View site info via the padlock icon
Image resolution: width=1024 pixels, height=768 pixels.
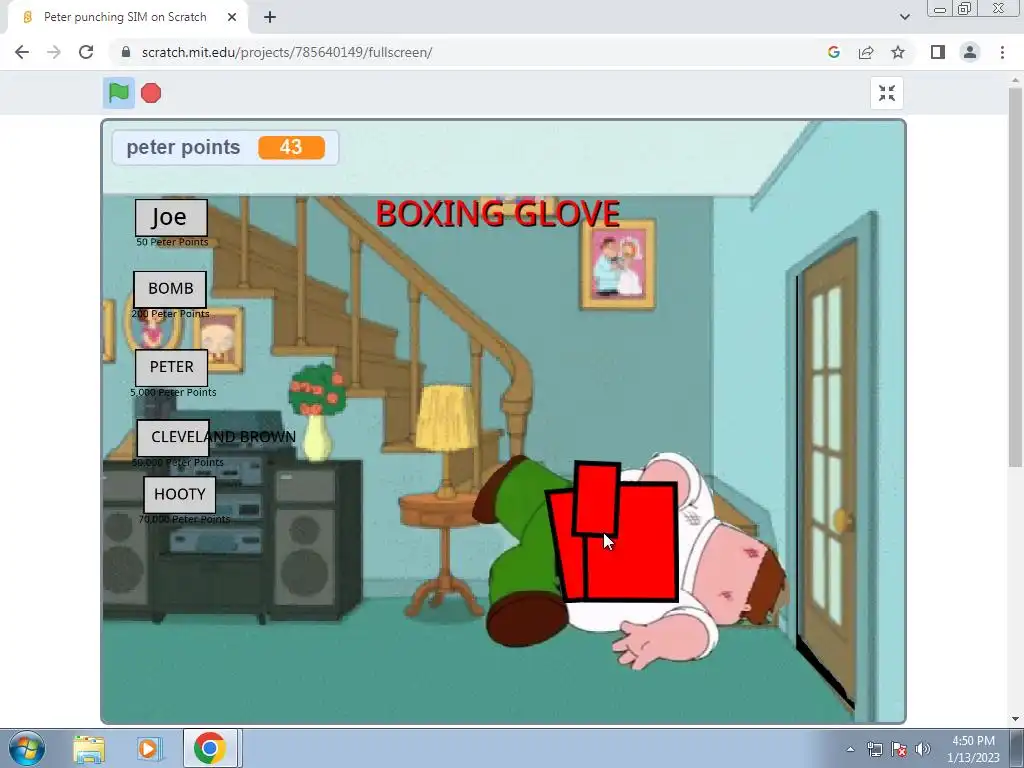126,52
